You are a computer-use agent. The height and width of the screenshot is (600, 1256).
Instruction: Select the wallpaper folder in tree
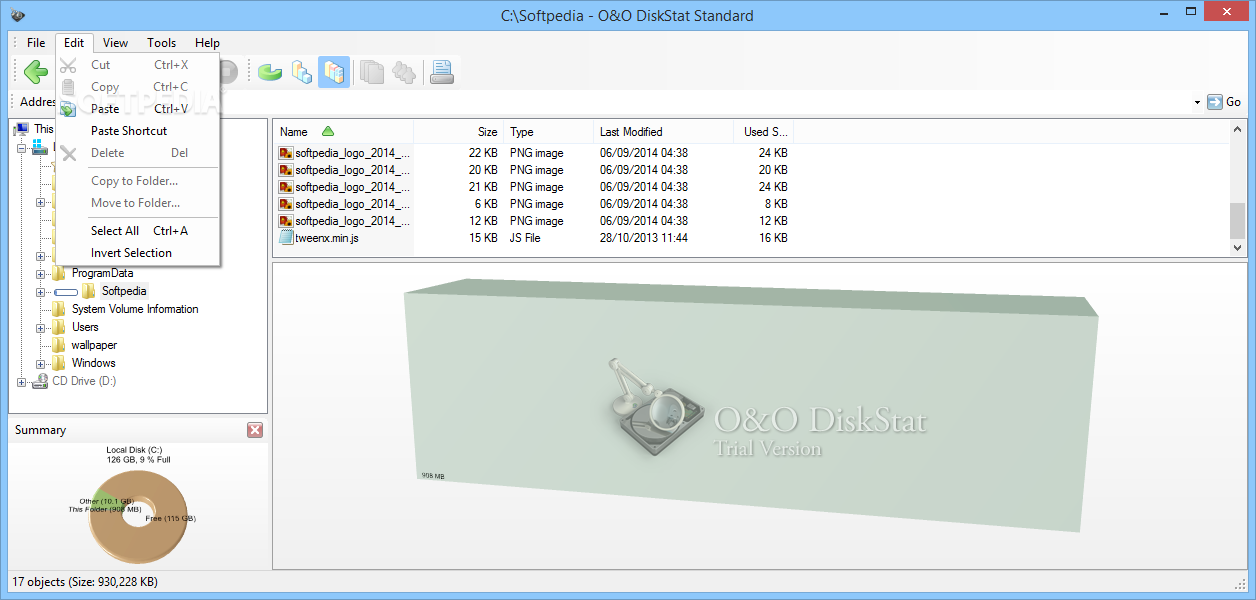coord(94,345)
